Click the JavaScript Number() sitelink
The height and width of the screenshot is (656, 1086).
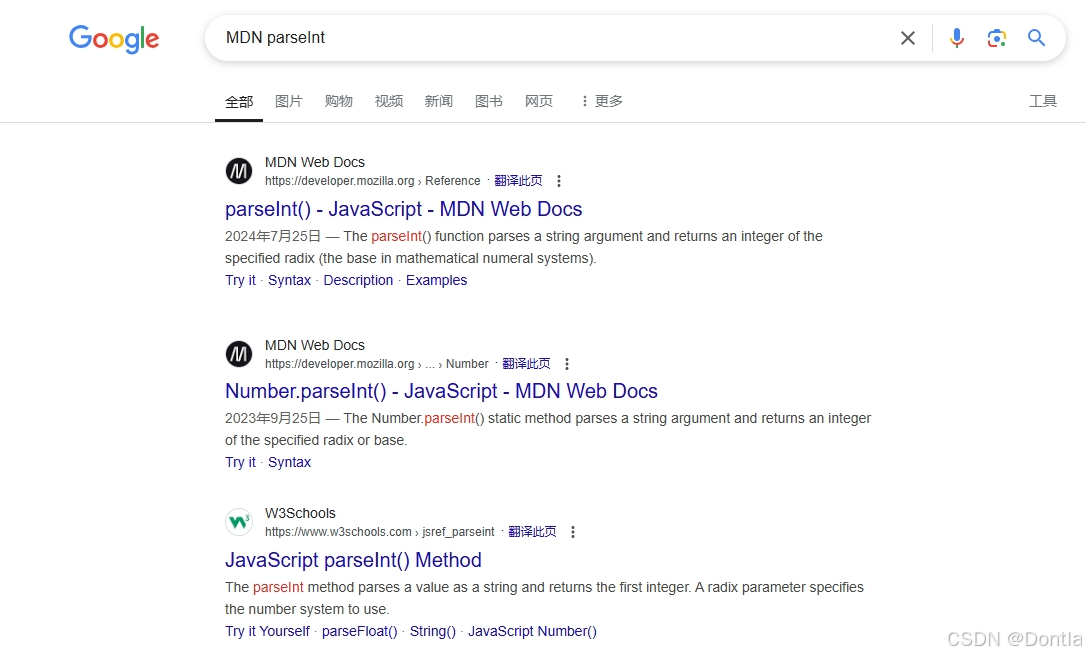click(x=532, y=632)
